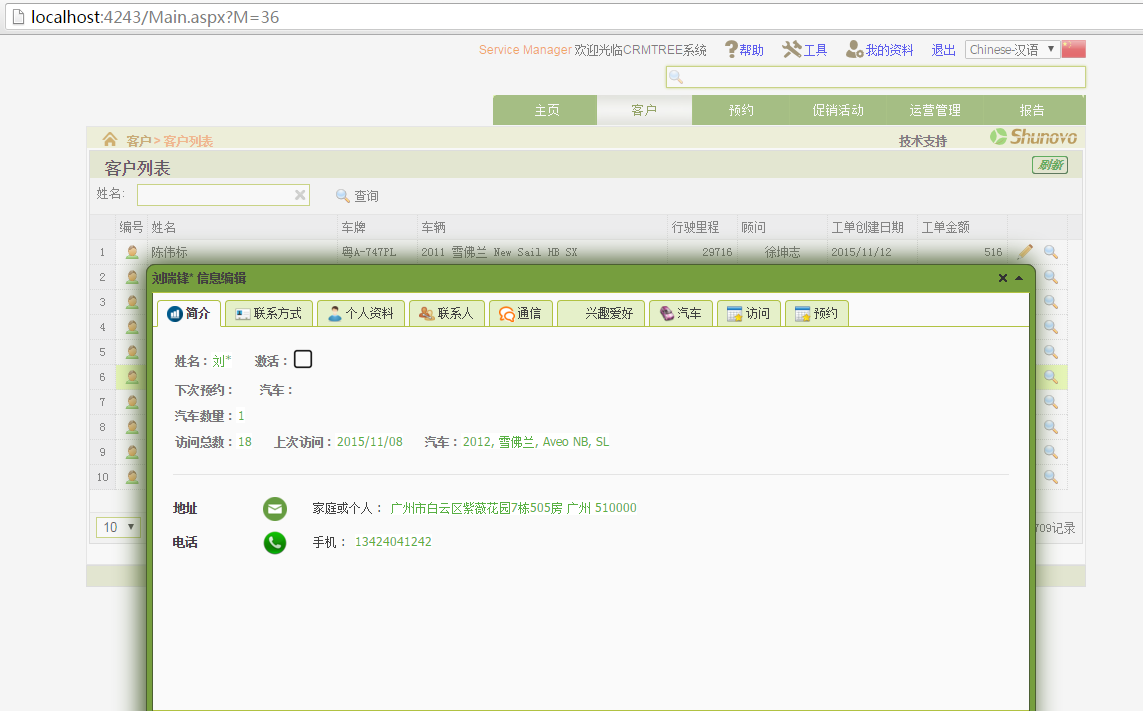Screen dimensions: 1143x711
Task: Click the 查询 search button
Action: pyautogui.click(x=366, y=195)
